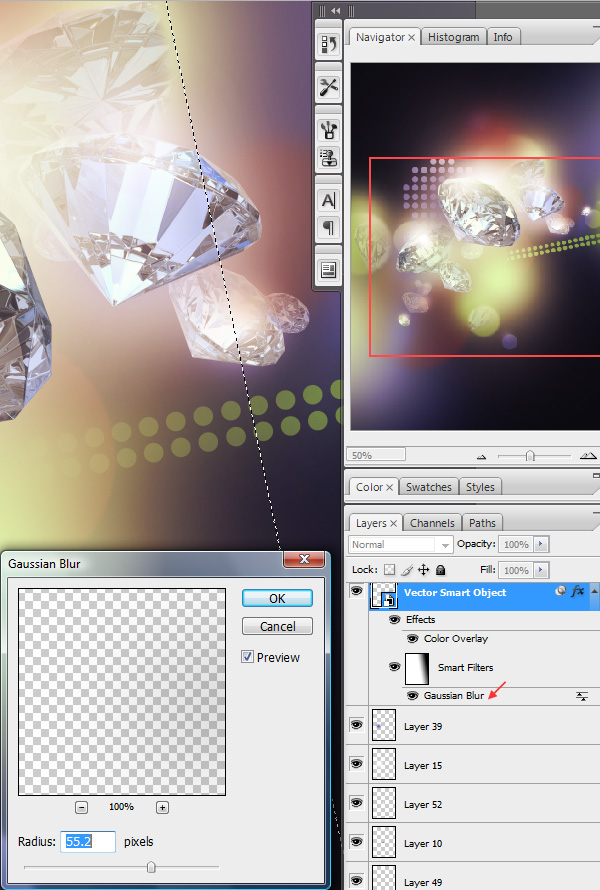600x890 pixels.
Task: Open the Brushes panel icon
Action: [x=329, y=130]
